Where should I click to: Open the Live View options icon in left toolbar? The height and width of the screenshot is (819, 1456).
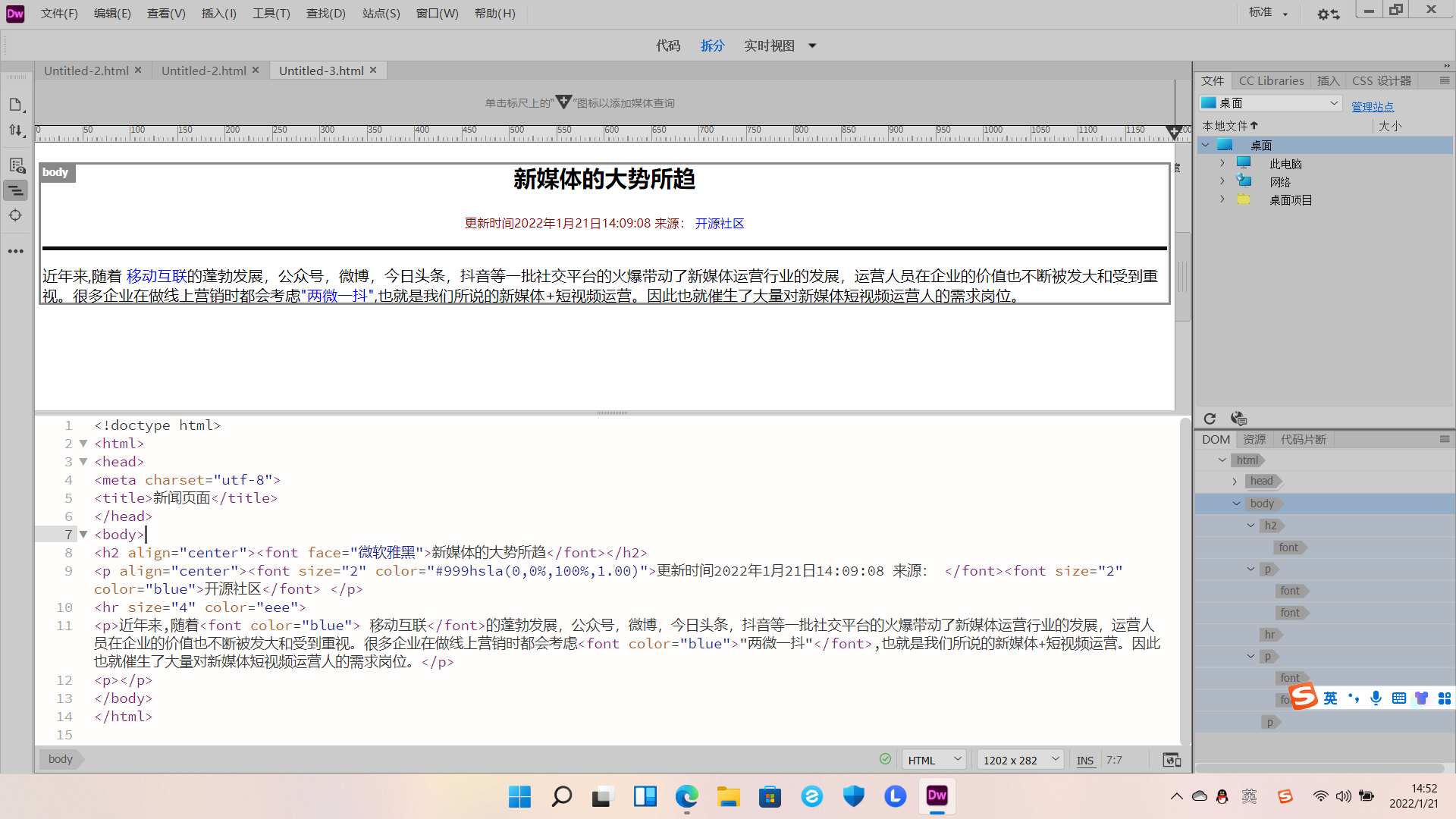tap(16, 165)
